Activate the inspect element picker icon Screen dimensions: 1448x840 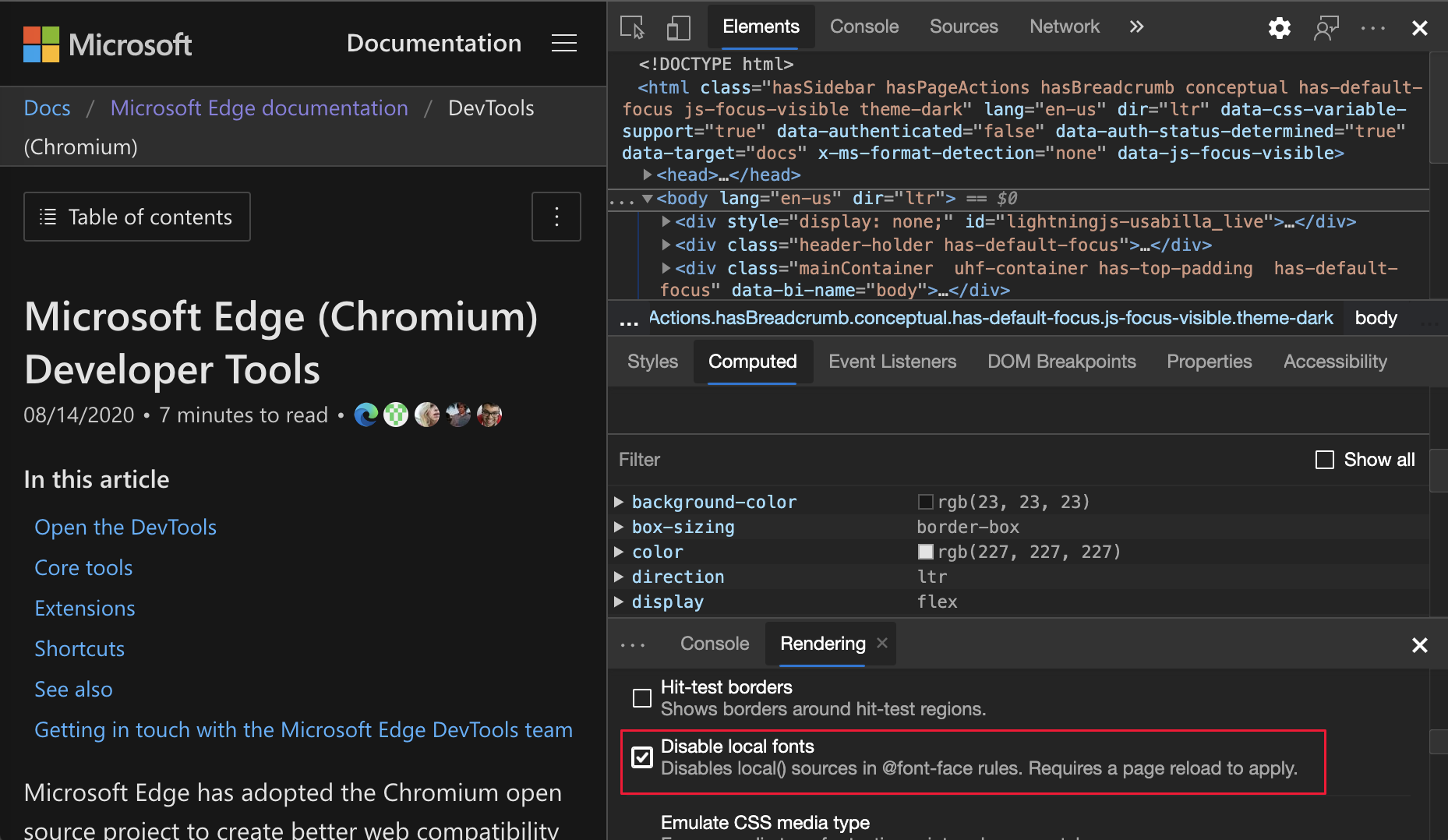632,27
